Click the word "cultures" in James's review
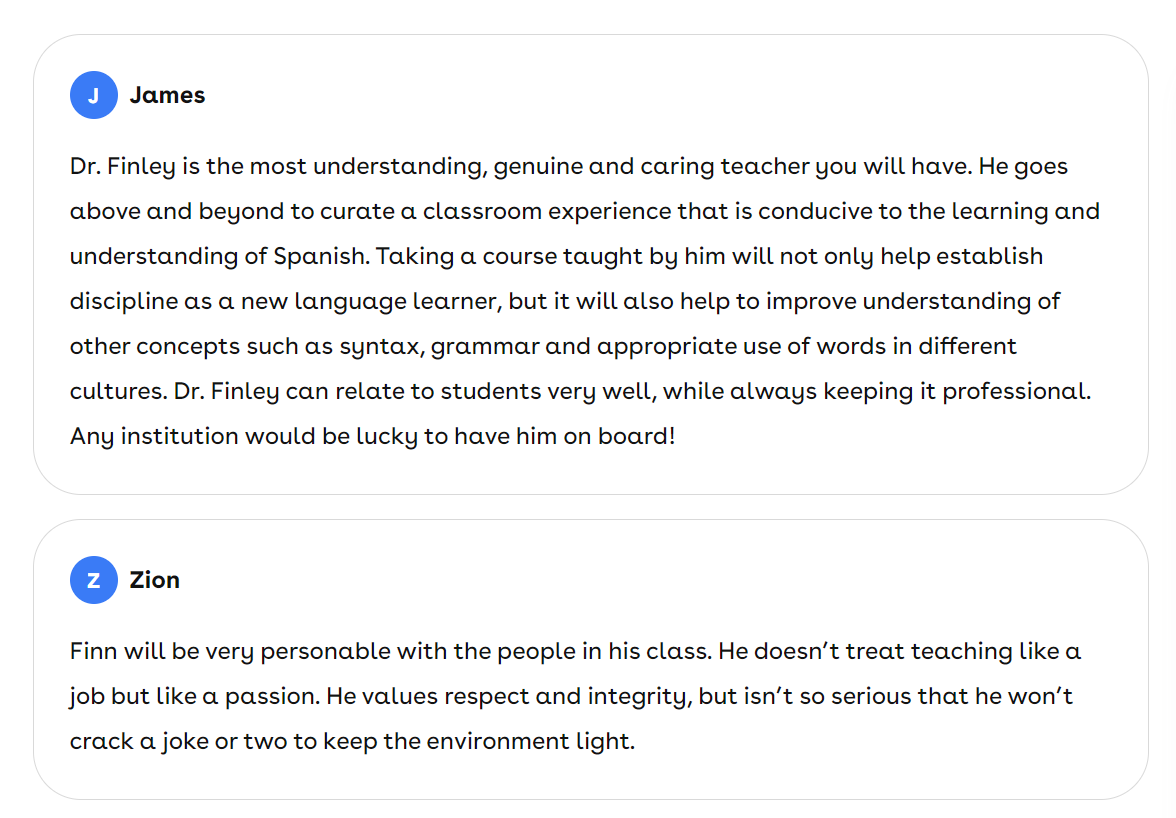Screen dimensions: 1176x818 tap(115, 391)
